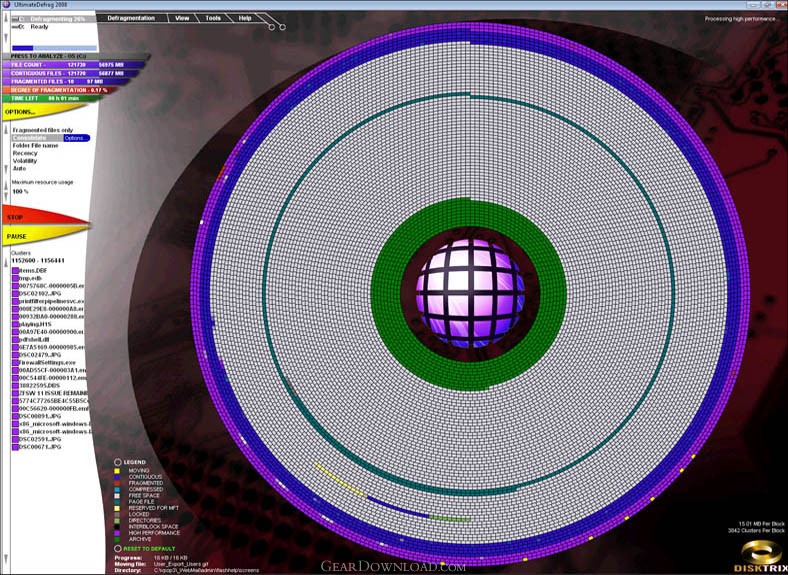Click the RESET TO DEFAULT circle
This screenshot has height=575, width=788.
coord(118,548)
